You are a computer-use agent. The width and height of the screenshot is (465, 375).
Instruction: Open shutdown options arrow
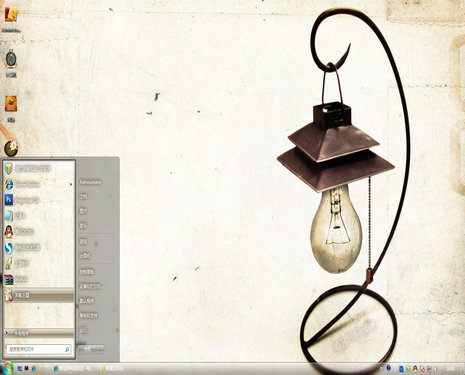click(x=99, y=349)
